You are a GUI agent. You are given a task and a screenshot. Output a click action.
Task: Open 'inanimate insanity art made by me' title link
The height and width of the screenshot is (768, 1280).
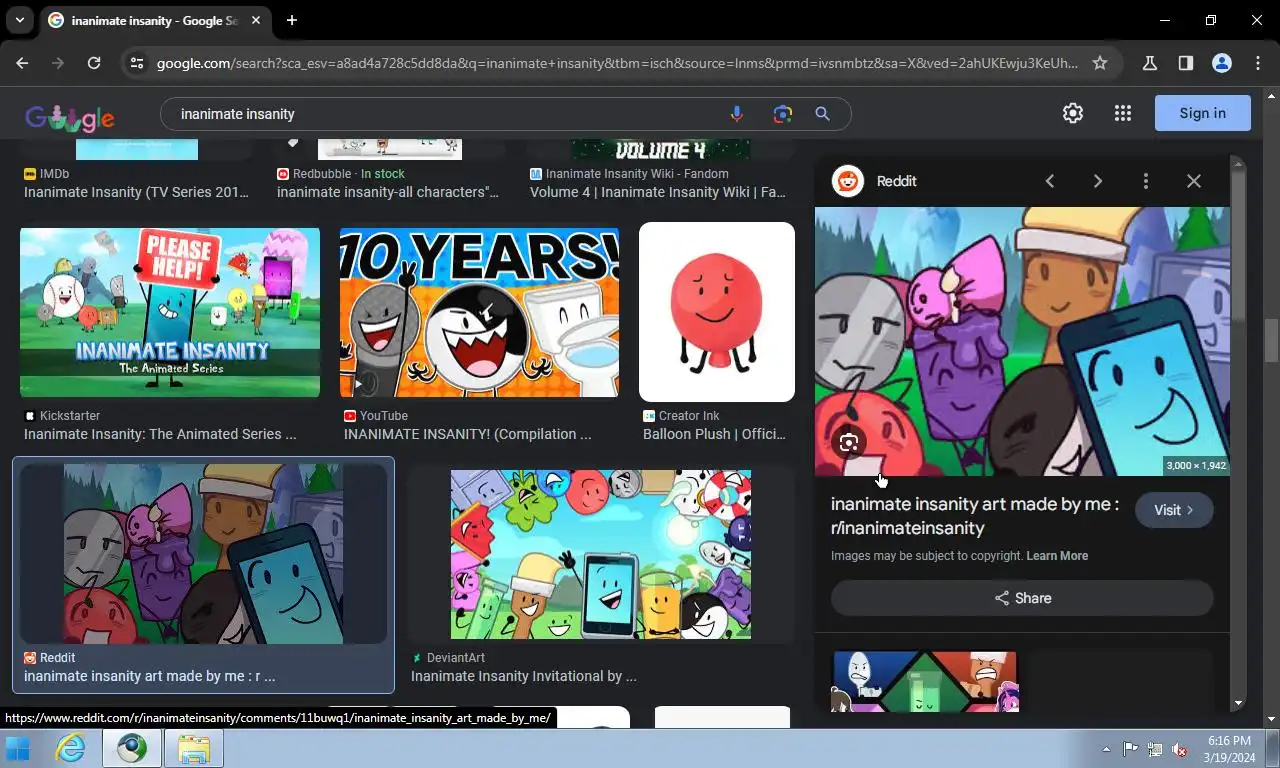point(975,516)
